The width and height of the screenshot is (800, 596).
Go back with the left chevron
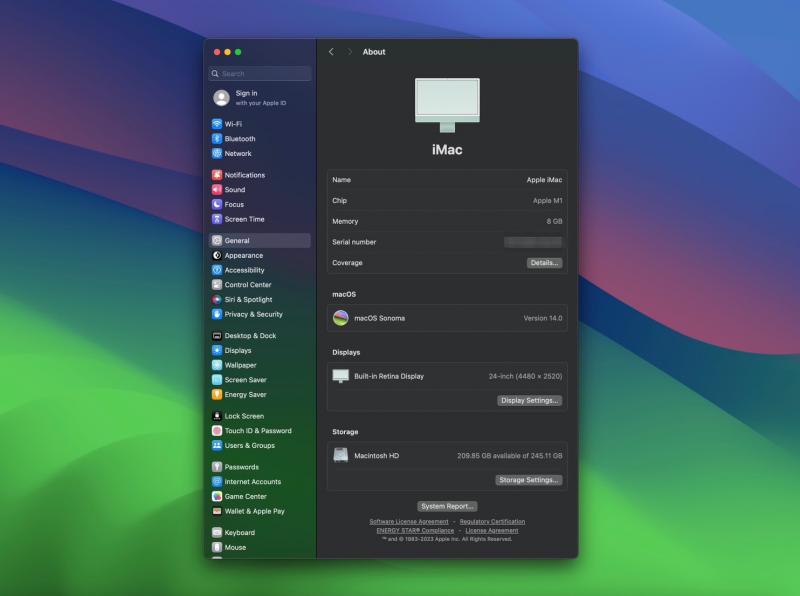click(332, 52)
